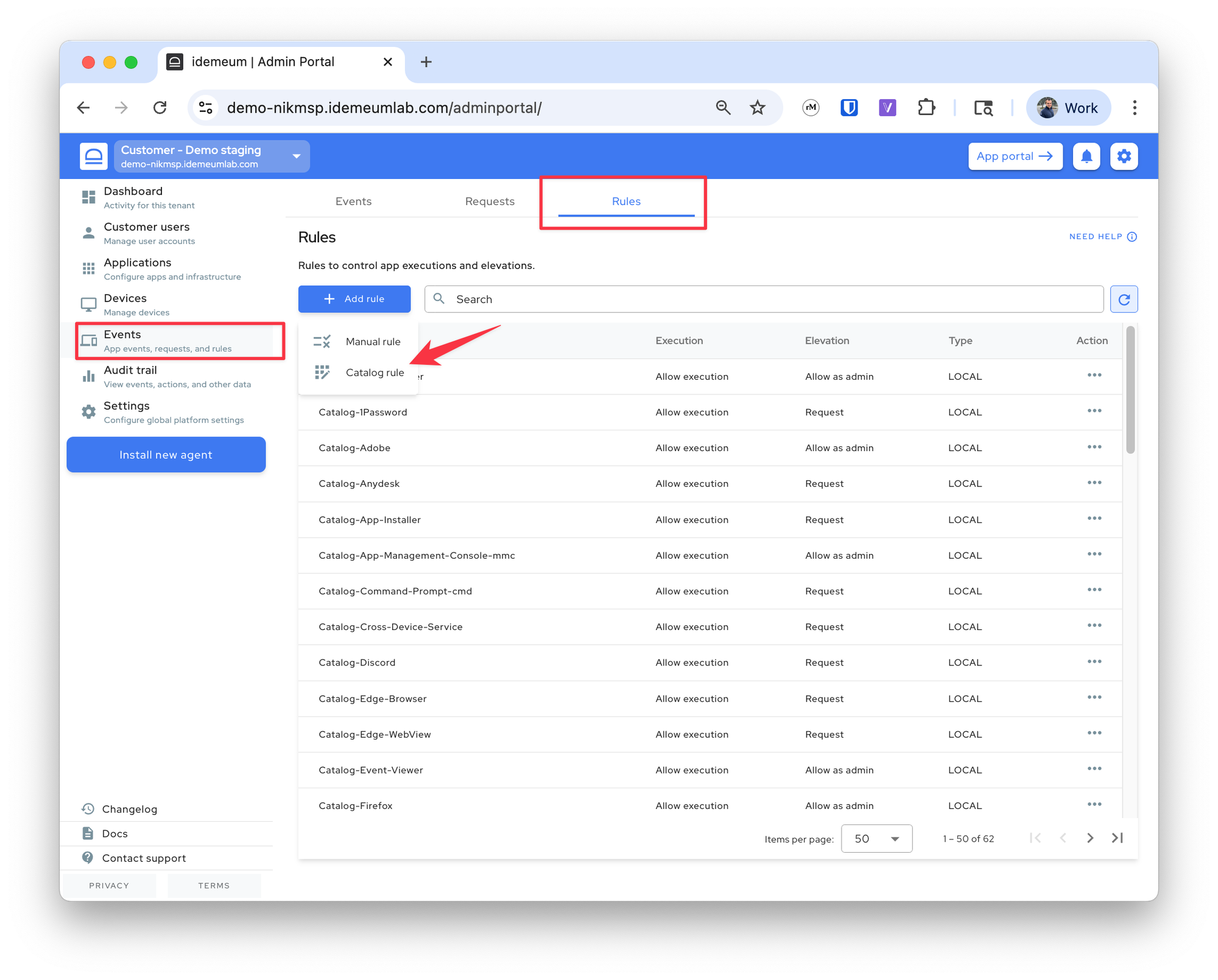This screenshot has width=1218, height=980.
Task: Click the Elevation column header
Action: point(827,341)
